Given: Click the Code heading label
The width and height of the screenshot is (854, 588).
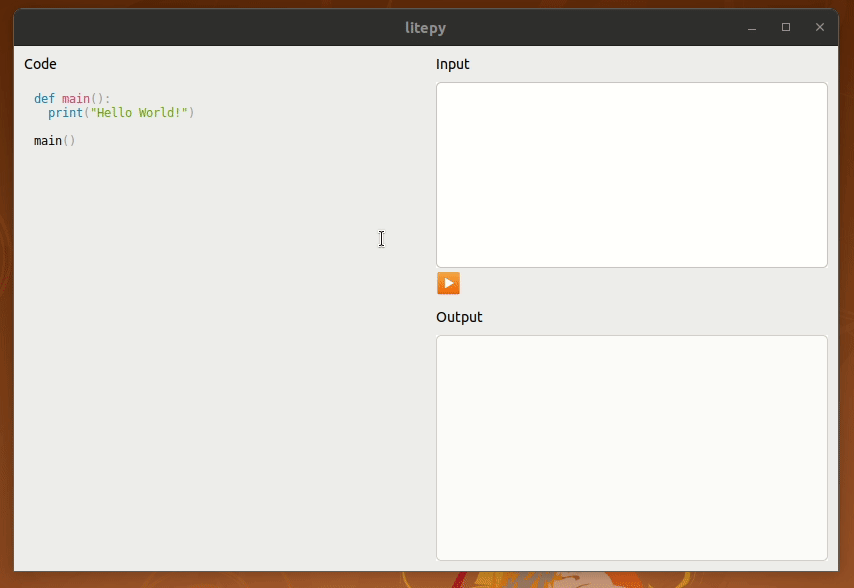Looking at the screenshot, I should (40, 64).
